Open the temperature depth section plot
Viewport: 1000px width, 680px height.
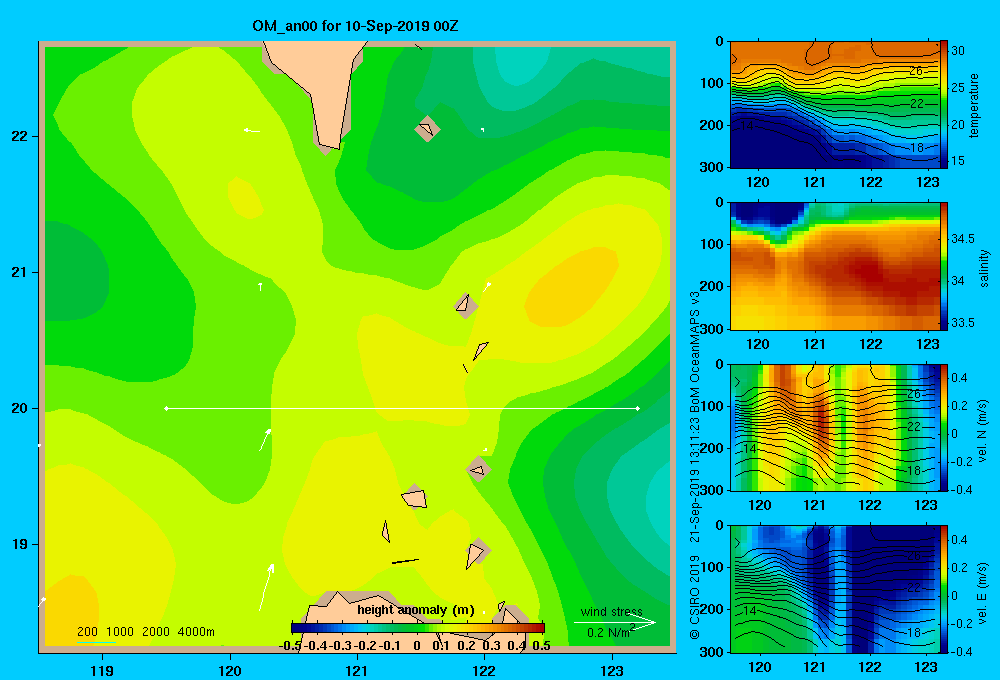[x=834, y=105]
